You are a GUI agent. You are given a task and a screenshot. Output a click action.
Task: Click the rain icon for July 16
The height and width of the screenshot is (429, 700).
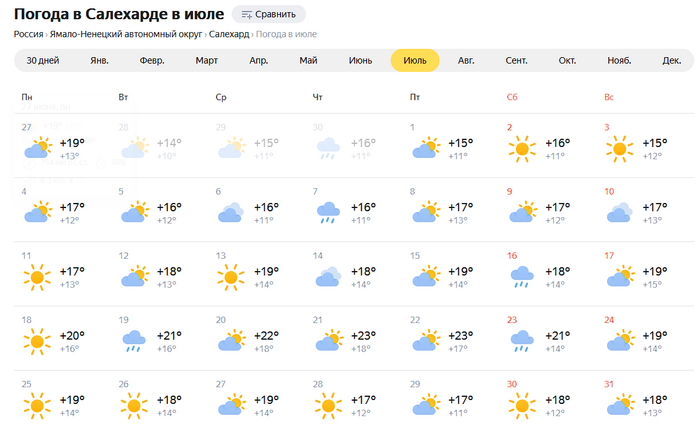520,277
